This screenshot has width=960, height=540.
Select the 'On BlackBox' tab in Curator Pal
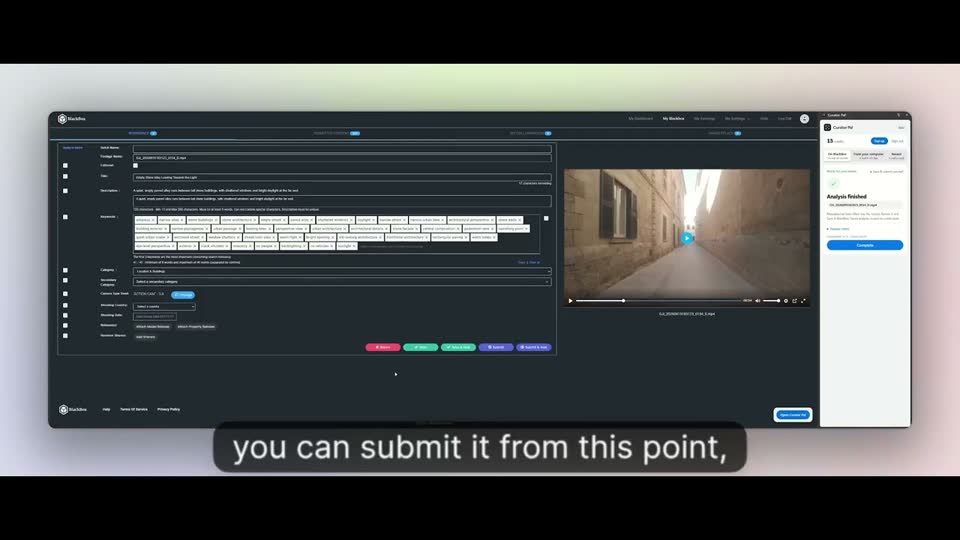838,156
